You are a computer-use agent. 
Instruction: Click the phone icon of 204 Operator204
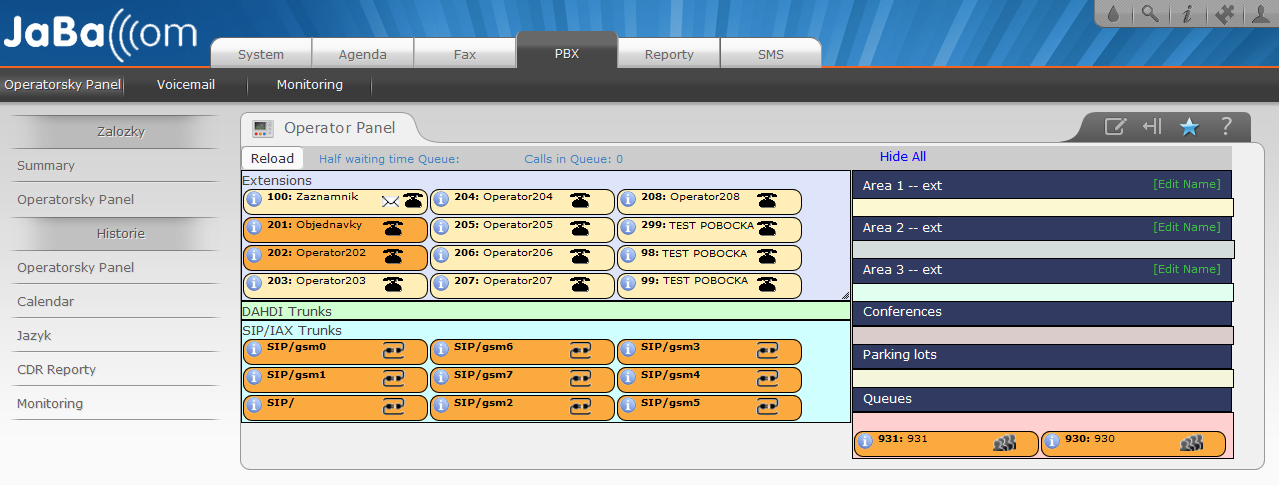pos(580,200)
